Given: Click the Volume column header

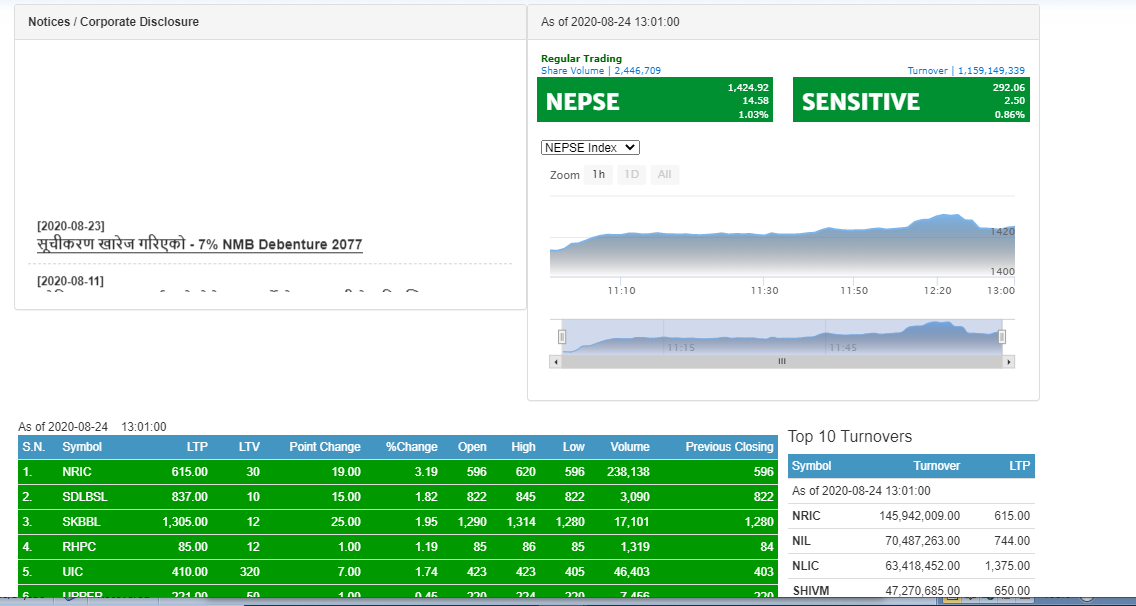Looking at the screenshot, I should click(630, 447).
